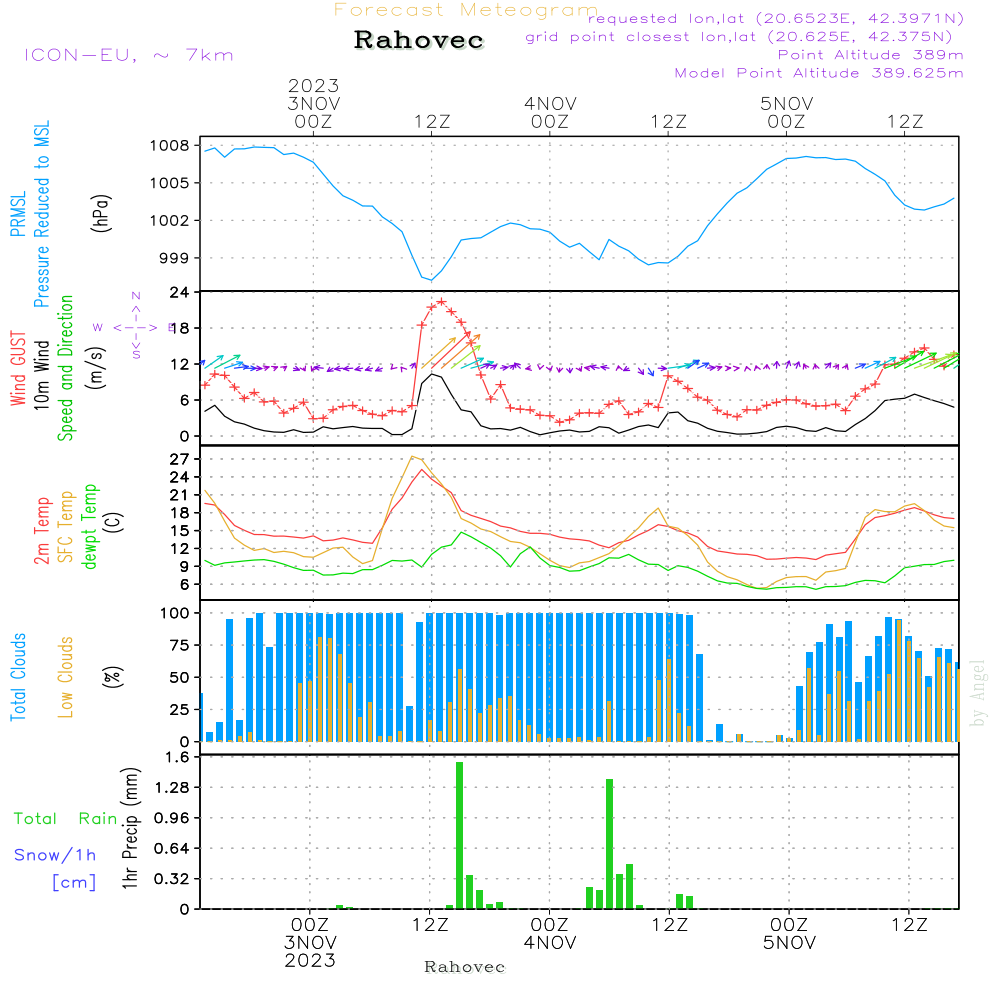Click the 'Forecast Meteogram' heading
Viewport: 1000px width, 1000px height.
(x=466, y=10)
